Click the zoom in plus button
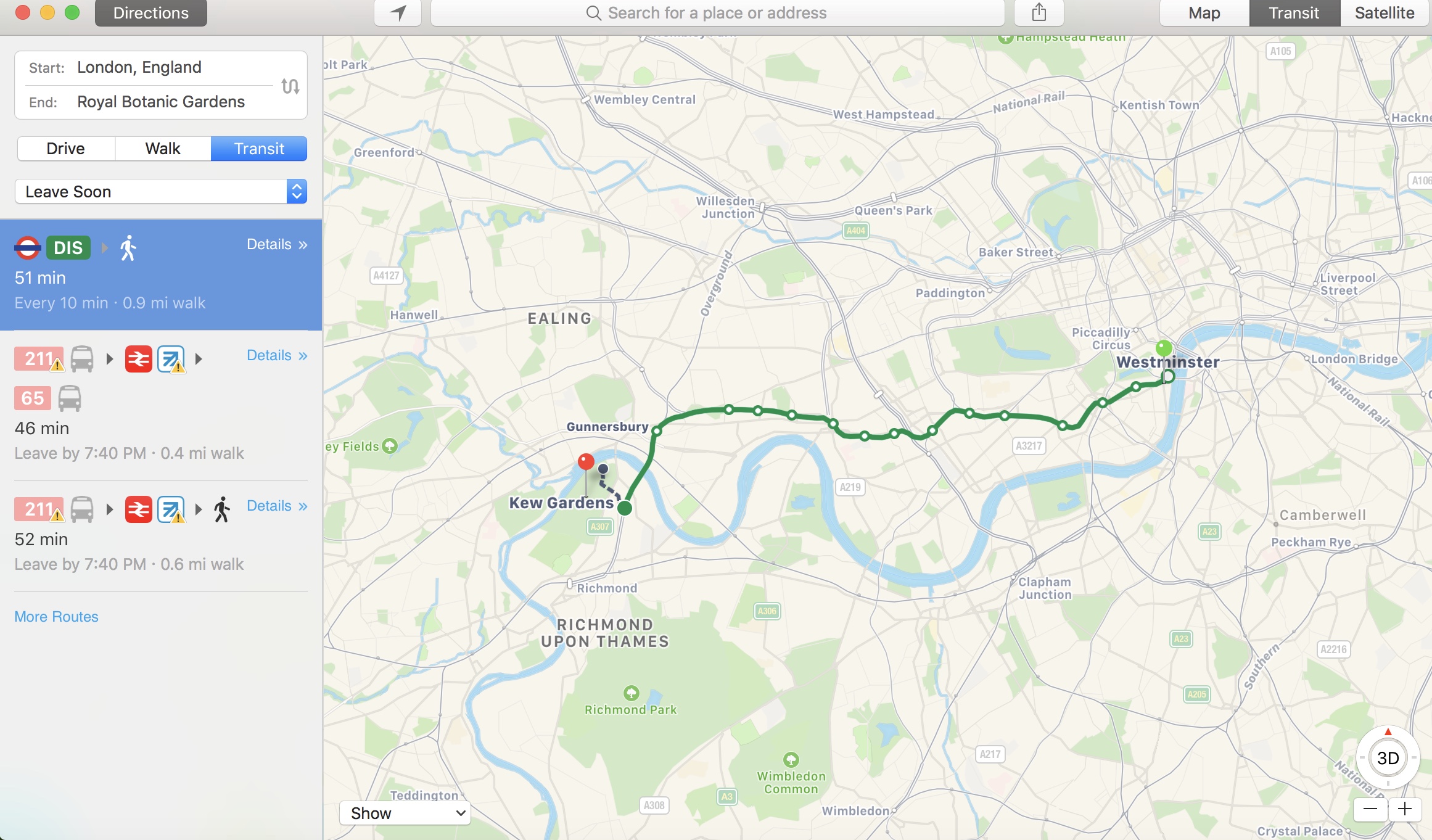This screenshot has width=1432, height=840. (x=1405, y=809)
